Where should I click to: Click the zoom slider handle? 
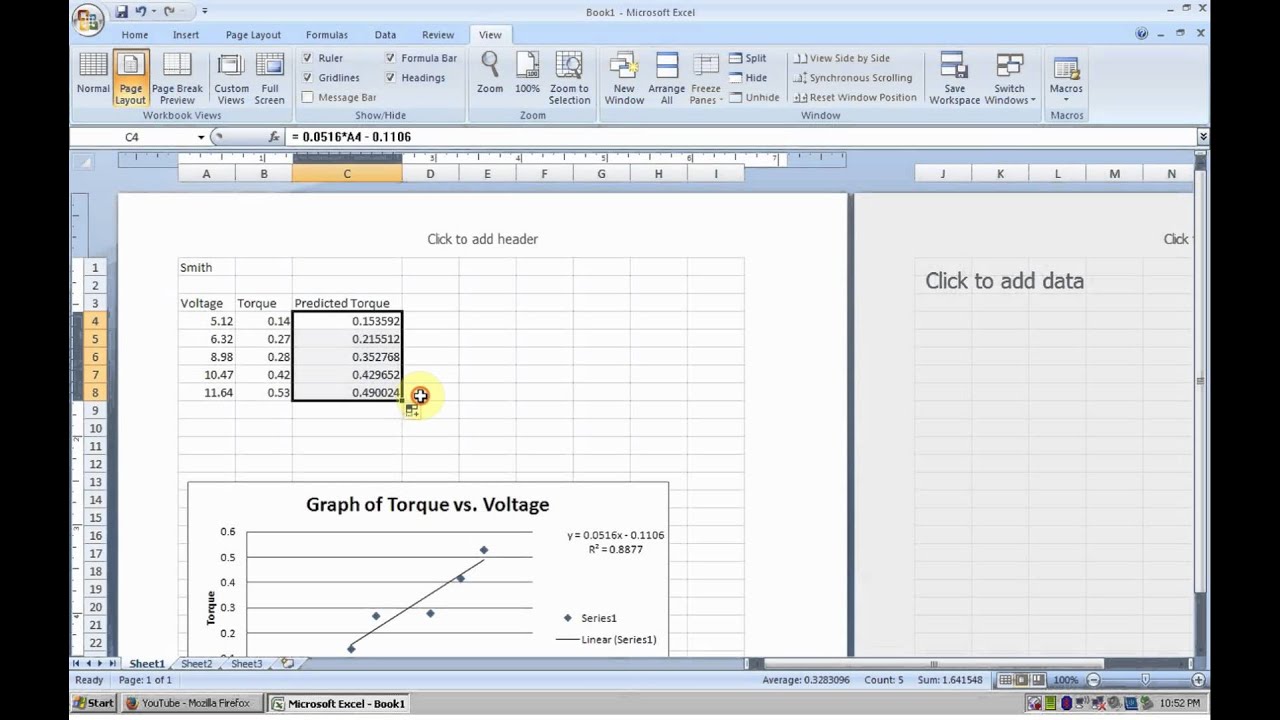(1145, 680)
